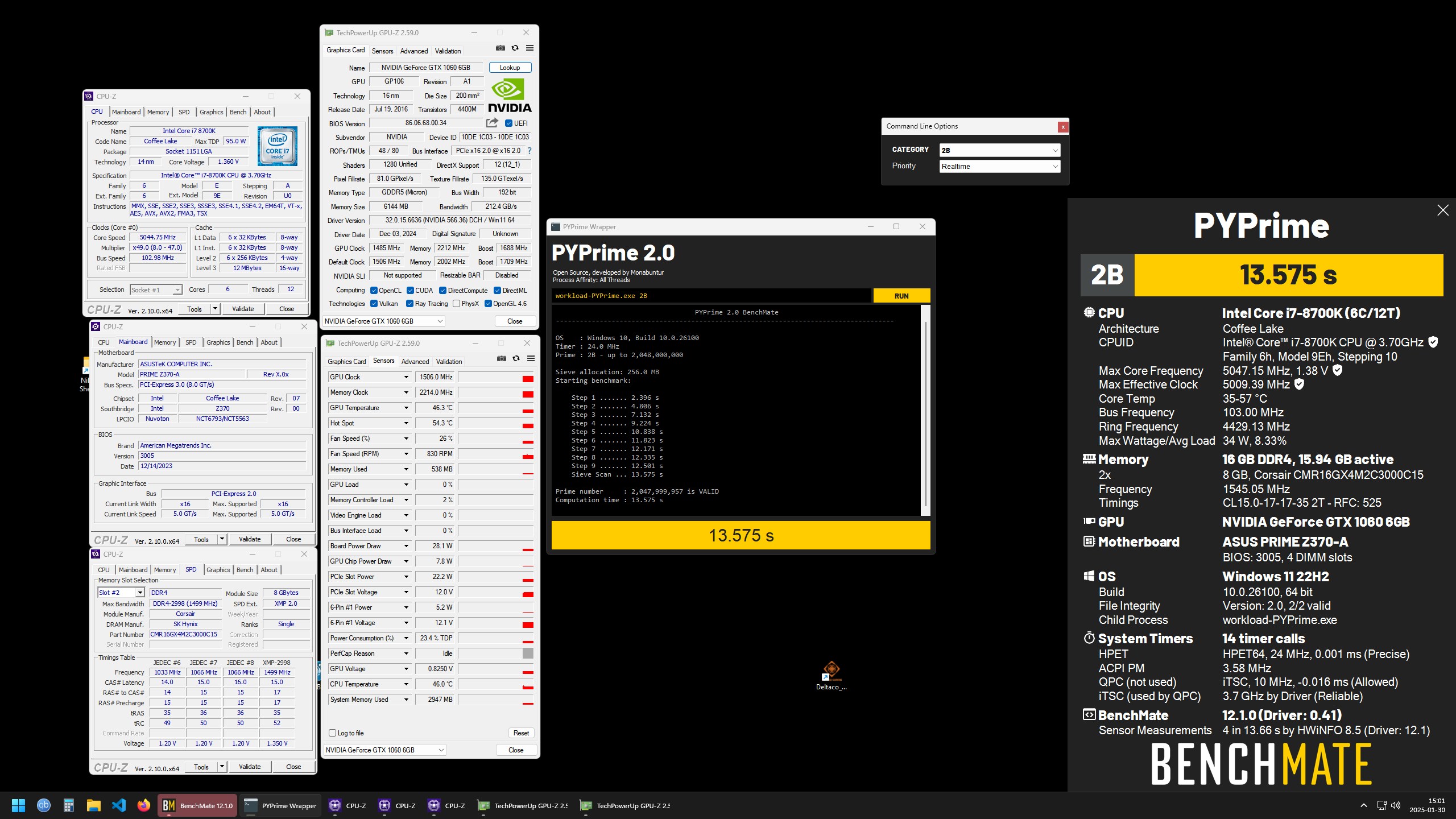Click the volume icon in system tray
Image resolution: width=1456 pixels, height=819 pixels.
coord(1396,805)
